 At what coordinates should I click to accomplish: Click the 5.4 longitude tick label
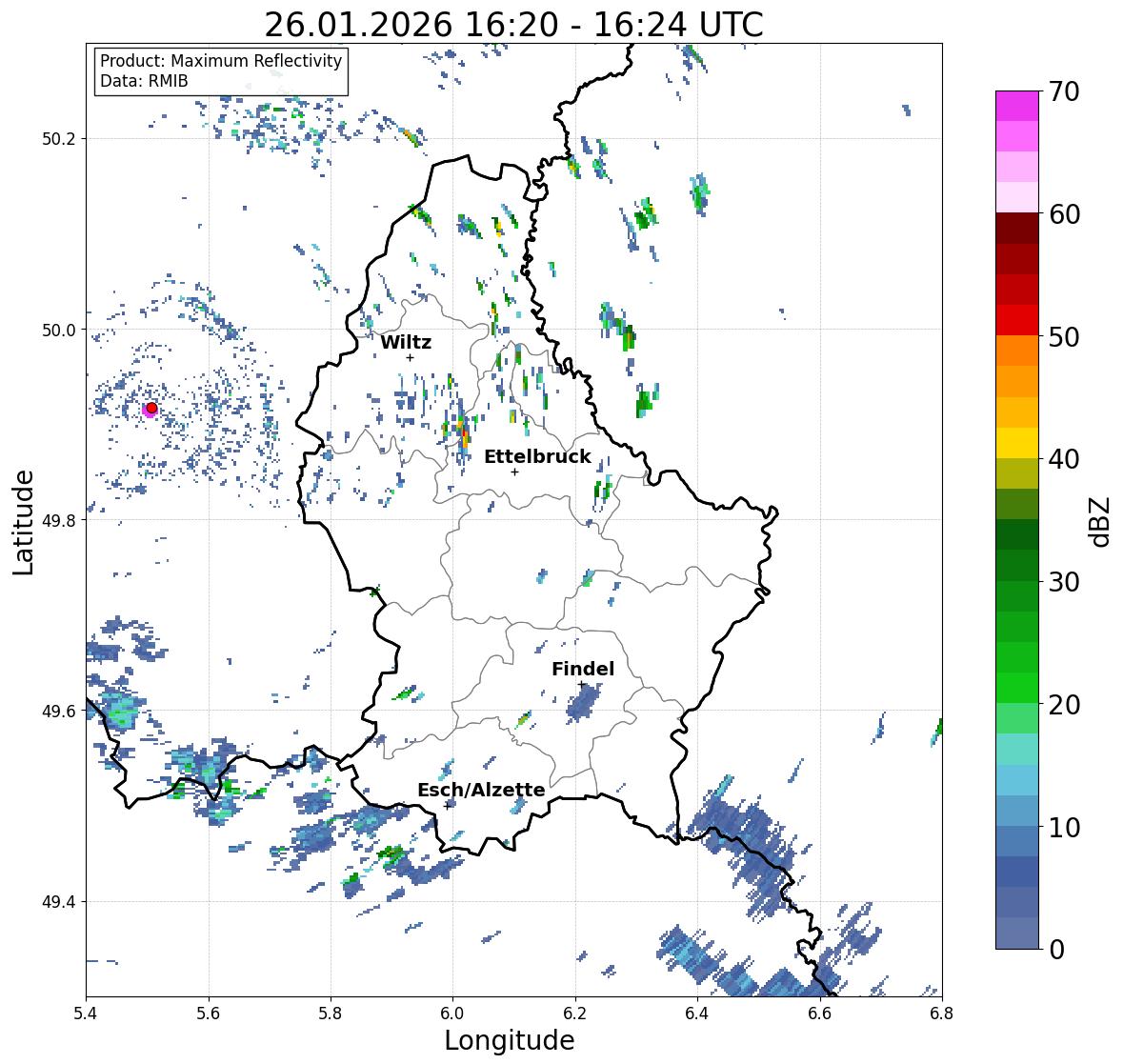click(x=86, y=1014)
